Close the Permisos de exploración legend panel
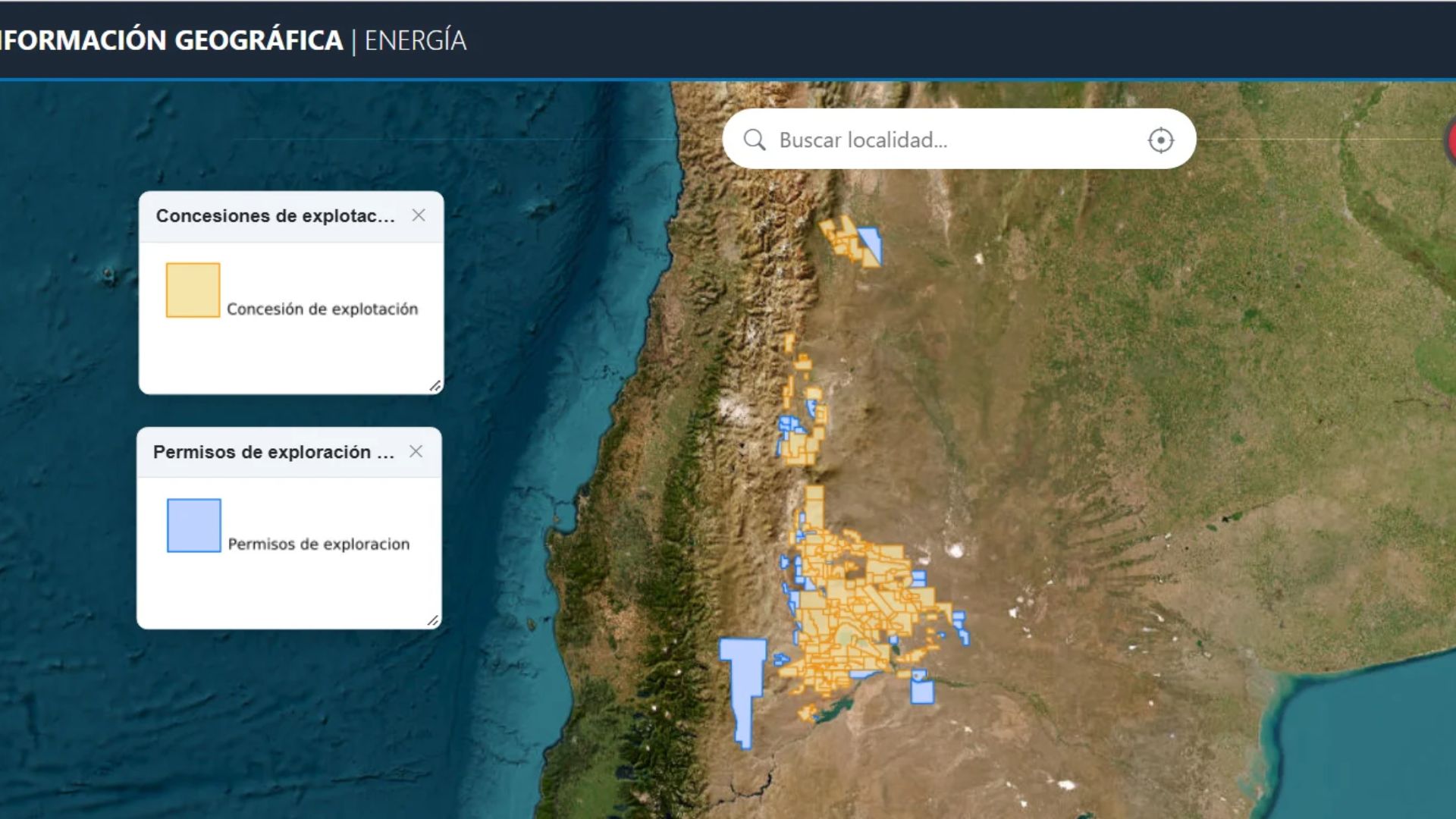Image resolution: width=1456 pixels, height=819 pixels. [x=416, y=451]
